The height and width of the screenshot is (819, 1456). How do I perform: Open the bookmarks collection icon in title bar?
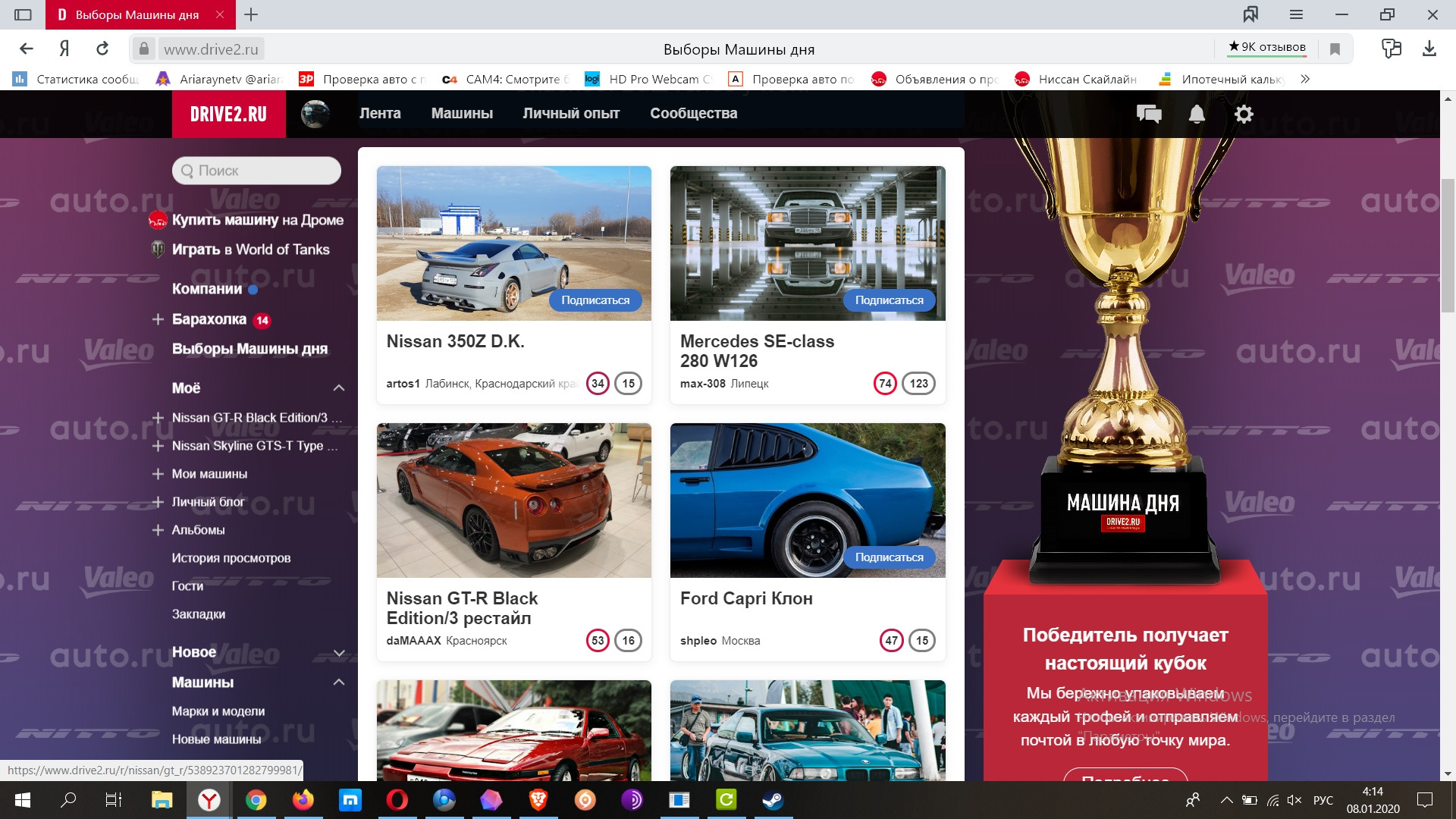[x=1250, y=14]
